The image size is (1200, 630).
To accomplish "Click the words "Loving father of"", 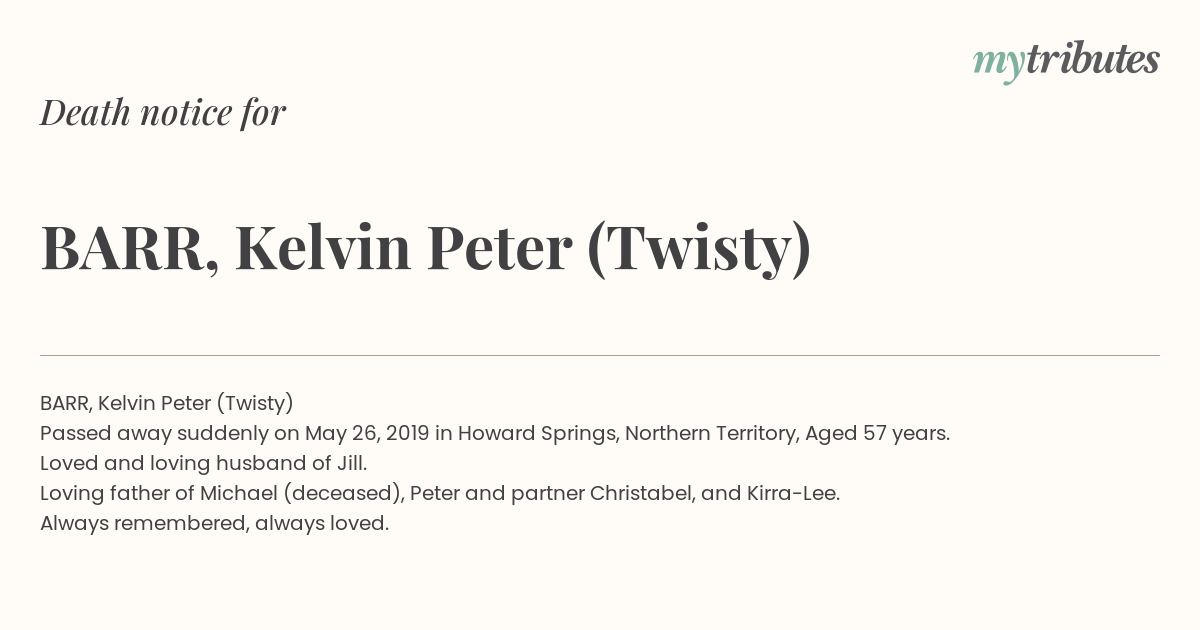I will tap(117, 493).
